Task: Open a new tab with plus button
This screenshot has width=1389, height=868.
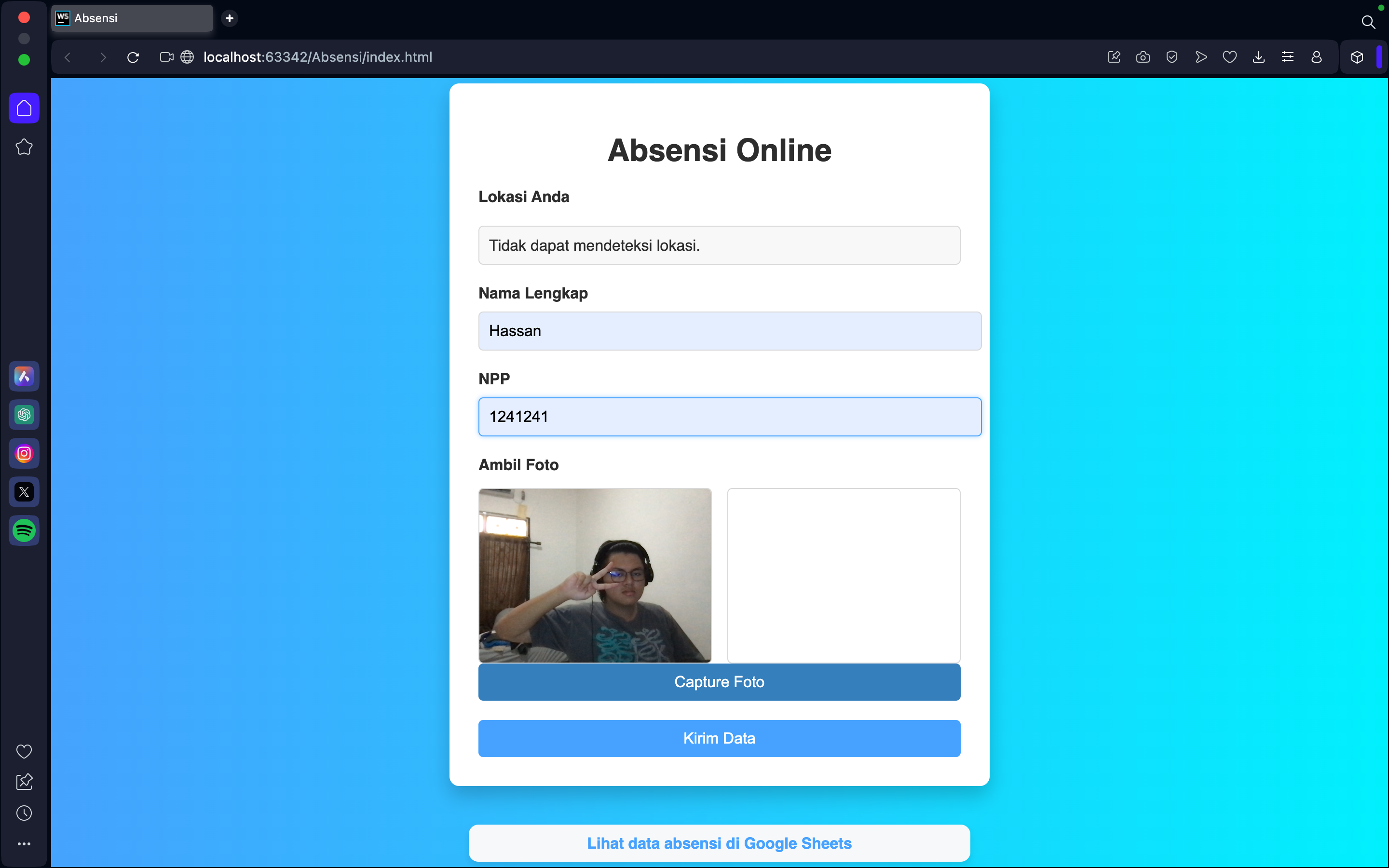Action: pos(230,18)
